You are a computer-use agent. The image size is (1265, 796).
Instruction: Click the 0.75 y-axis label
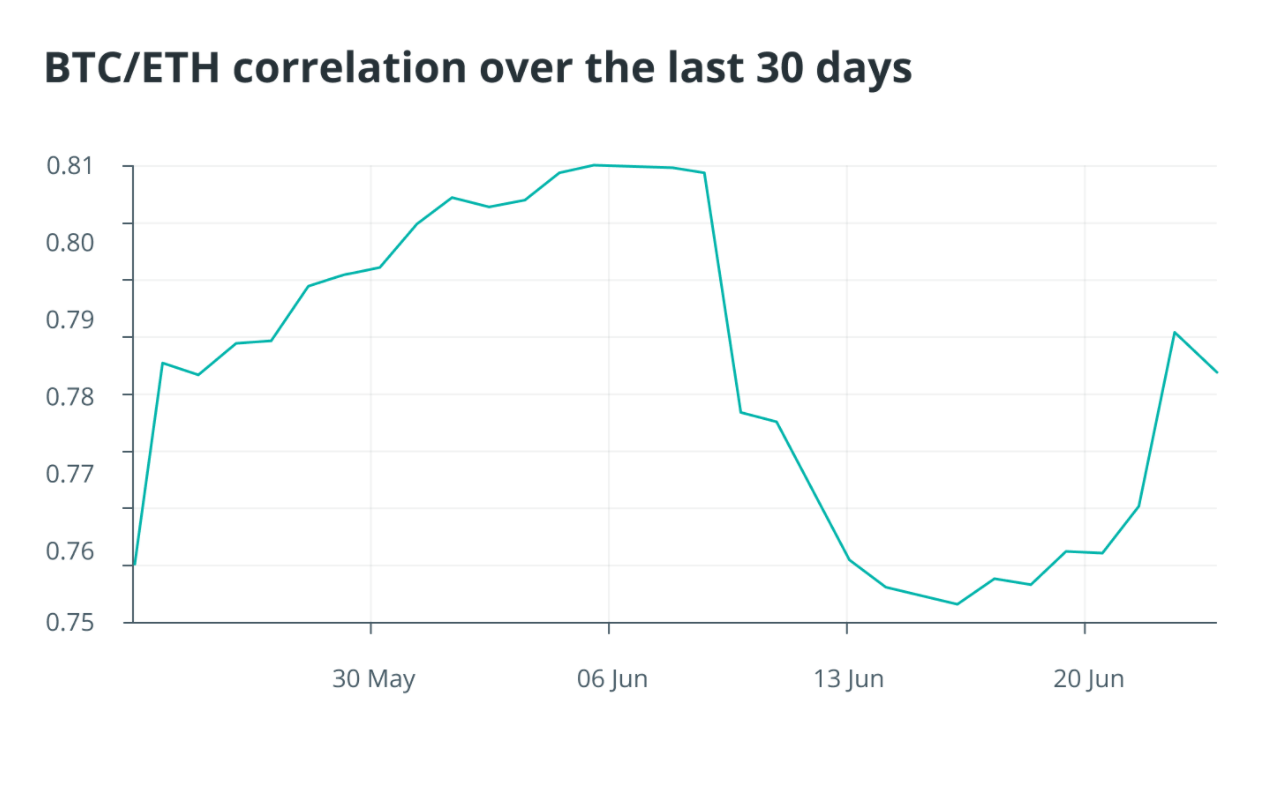(71, 622)
